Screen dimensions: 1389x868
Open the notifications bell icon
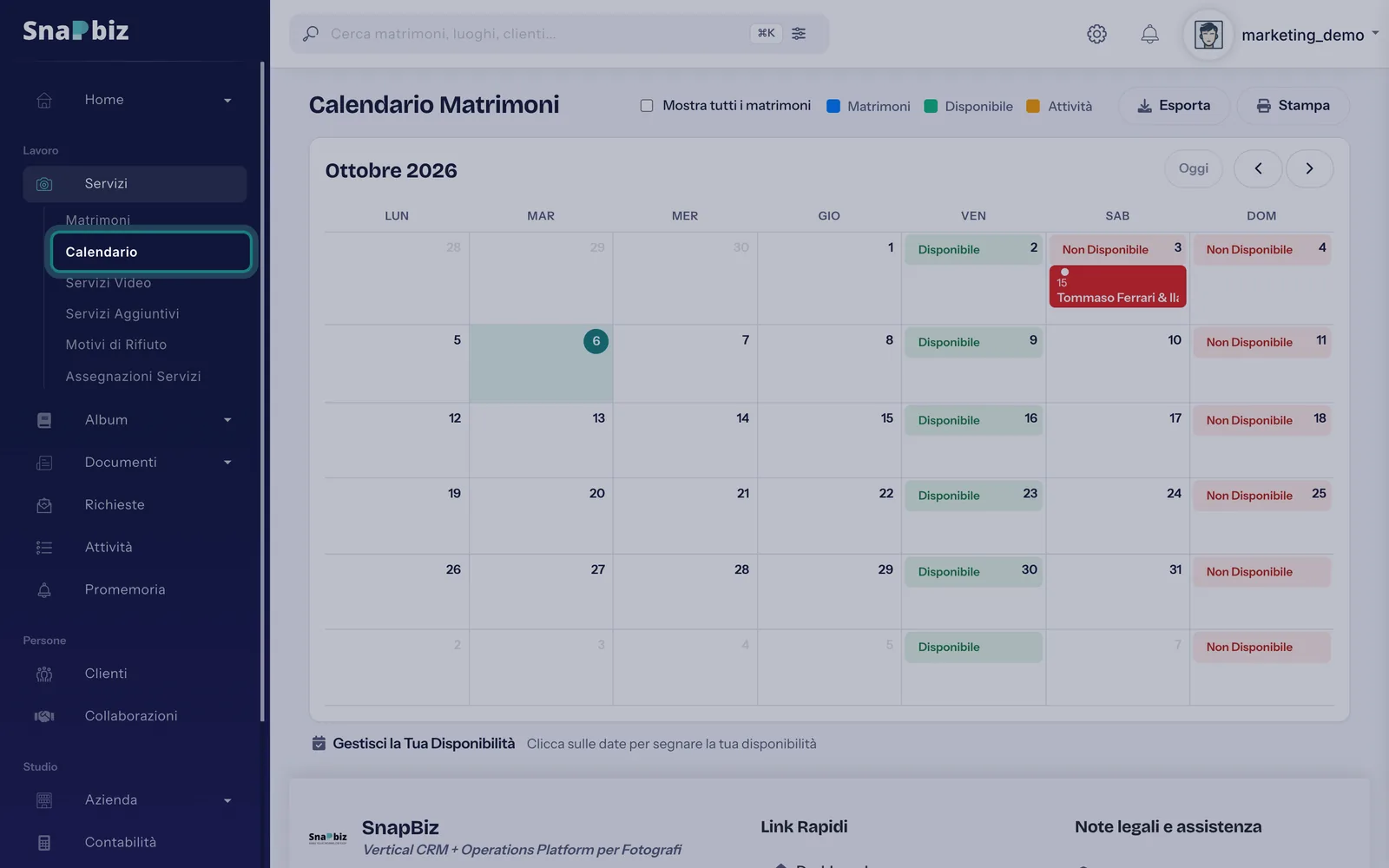[1149, 34]
